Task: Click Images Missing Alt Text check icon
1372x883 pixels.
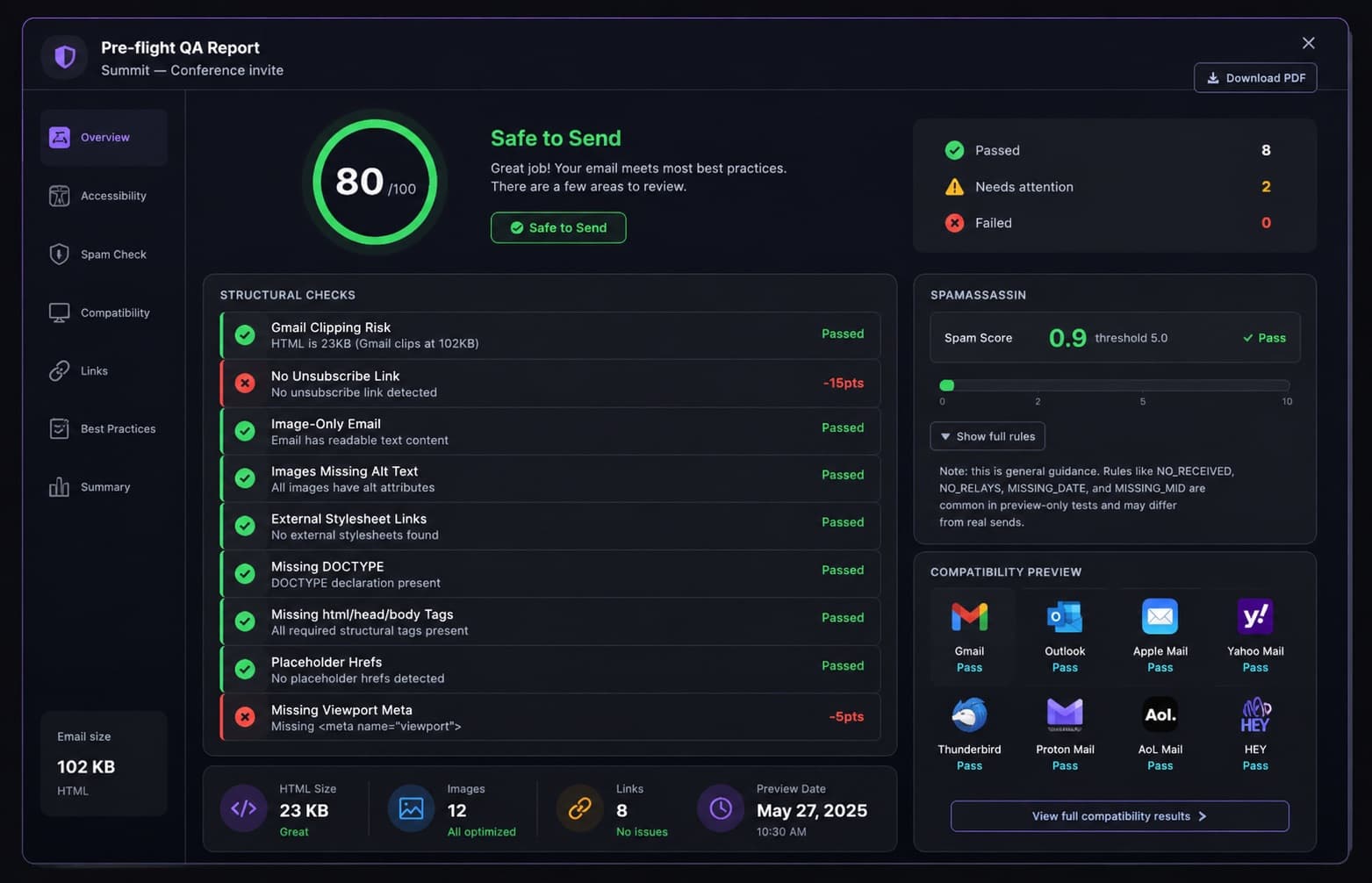Action: (245, 478)
